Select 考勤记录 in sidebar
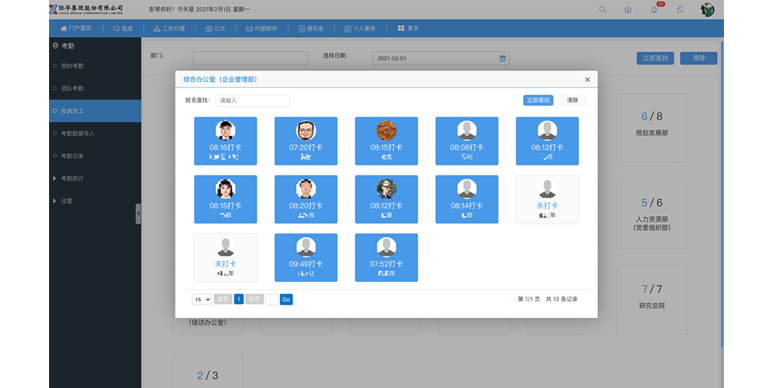 coord(72,156)
